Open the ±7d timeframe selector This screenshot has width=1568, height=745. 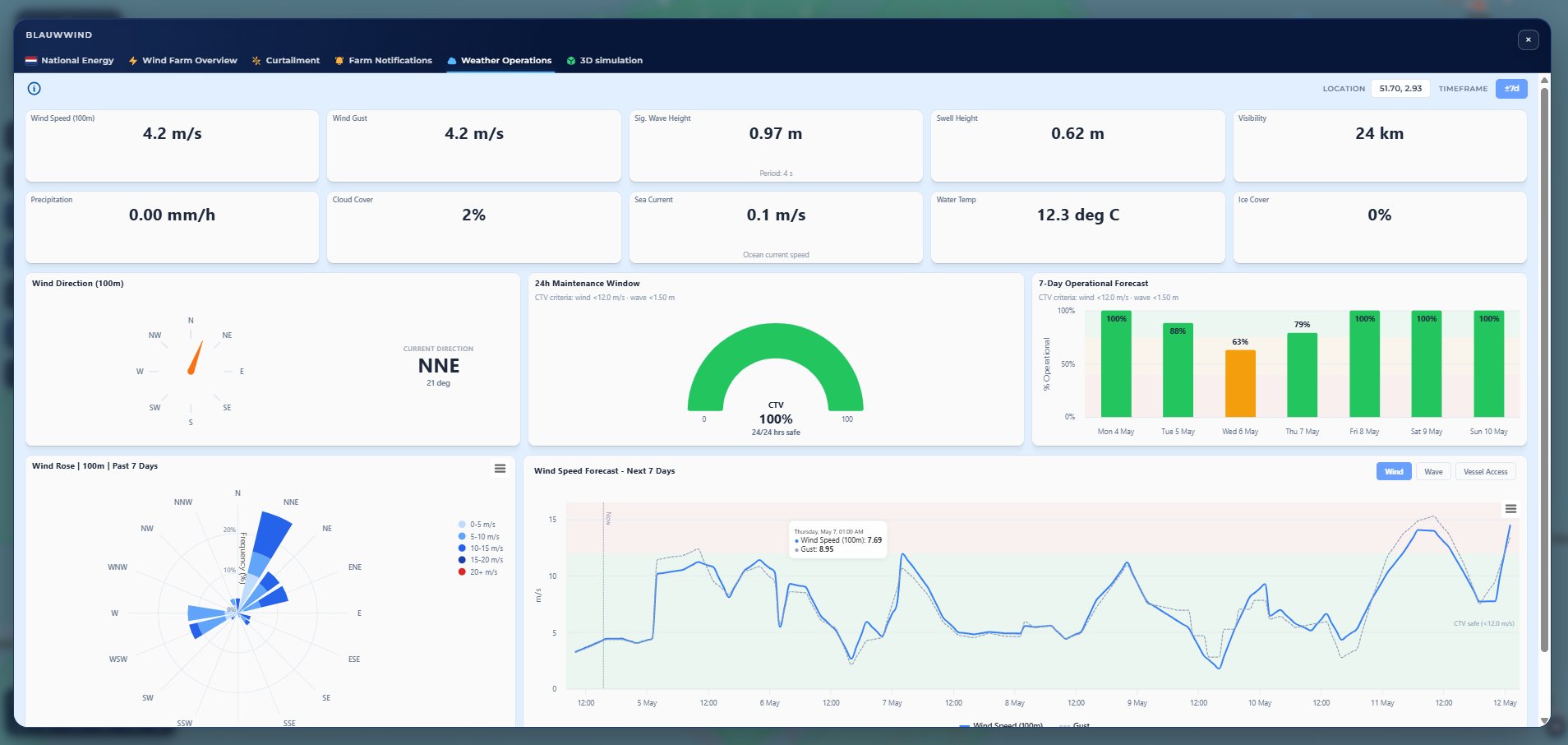1511,89
